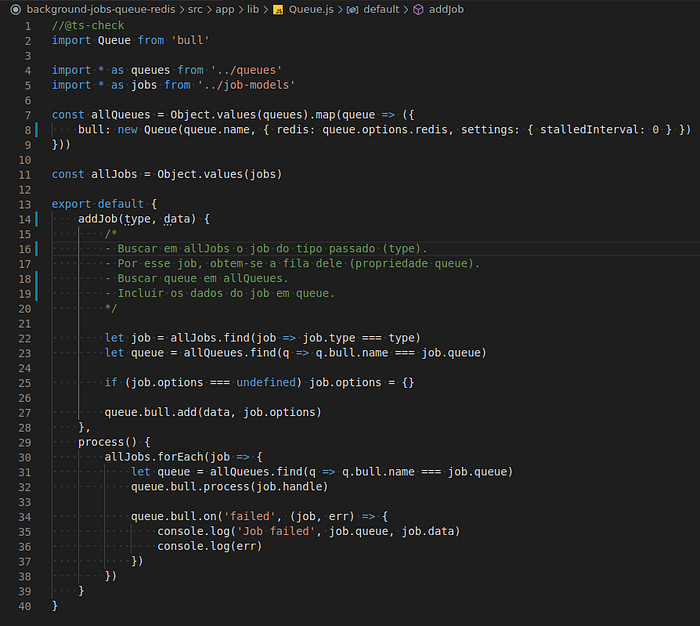The height and width of the screenshot is (626, 700).
Task: Open the Queue.js breadcrumb item
Action: click(311, 9)
